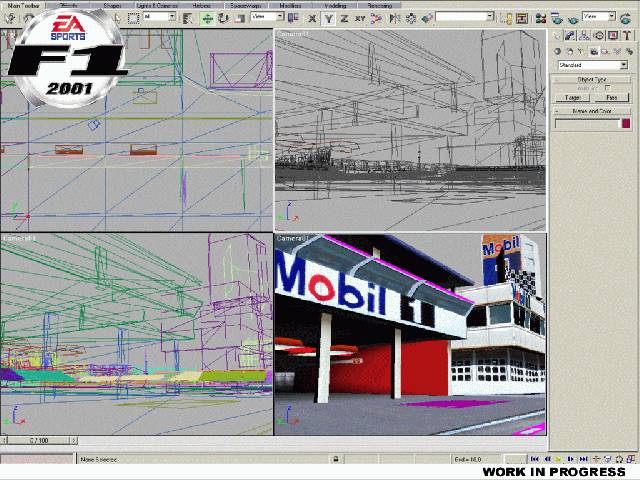
Task: Click the object name input field
Action: [587, 124]
